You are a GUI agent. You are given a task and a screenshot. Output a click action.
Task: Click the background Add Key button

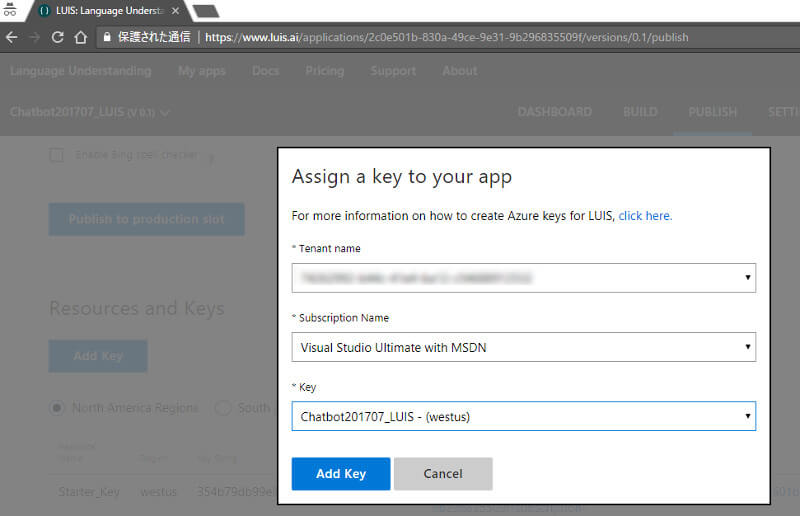(x=98, y=356)
